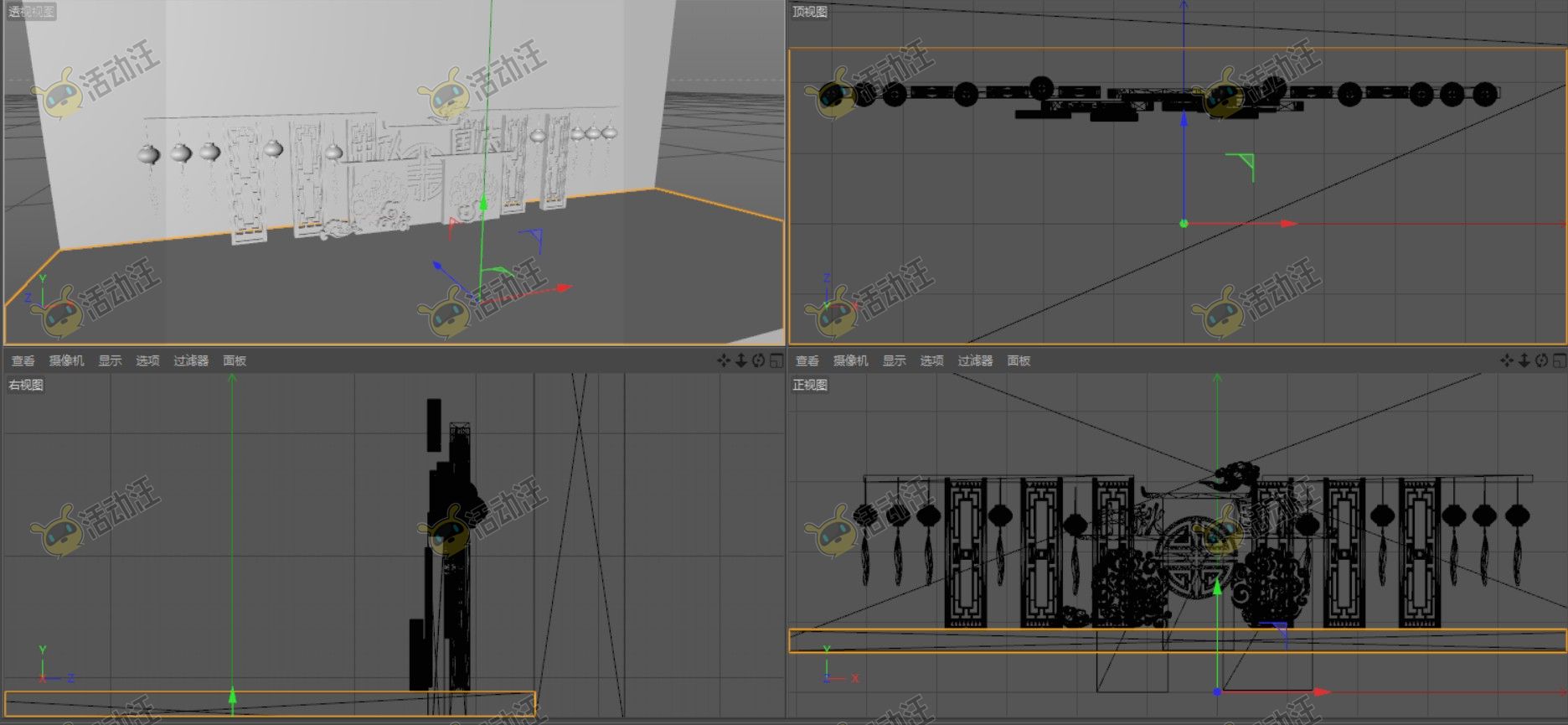Open the 查看 menu above the front view
1568x725 pixels.
tap(807, 360)
